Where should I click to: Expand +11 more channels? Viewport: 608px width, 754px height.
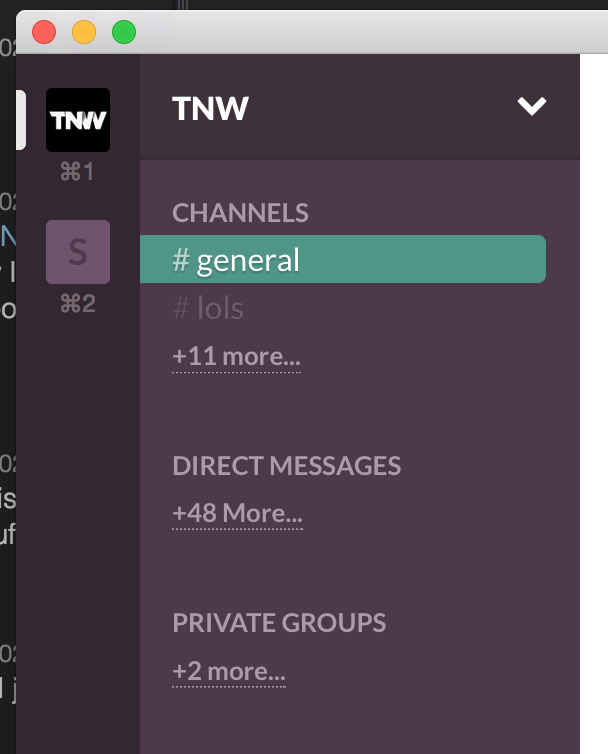236,357
